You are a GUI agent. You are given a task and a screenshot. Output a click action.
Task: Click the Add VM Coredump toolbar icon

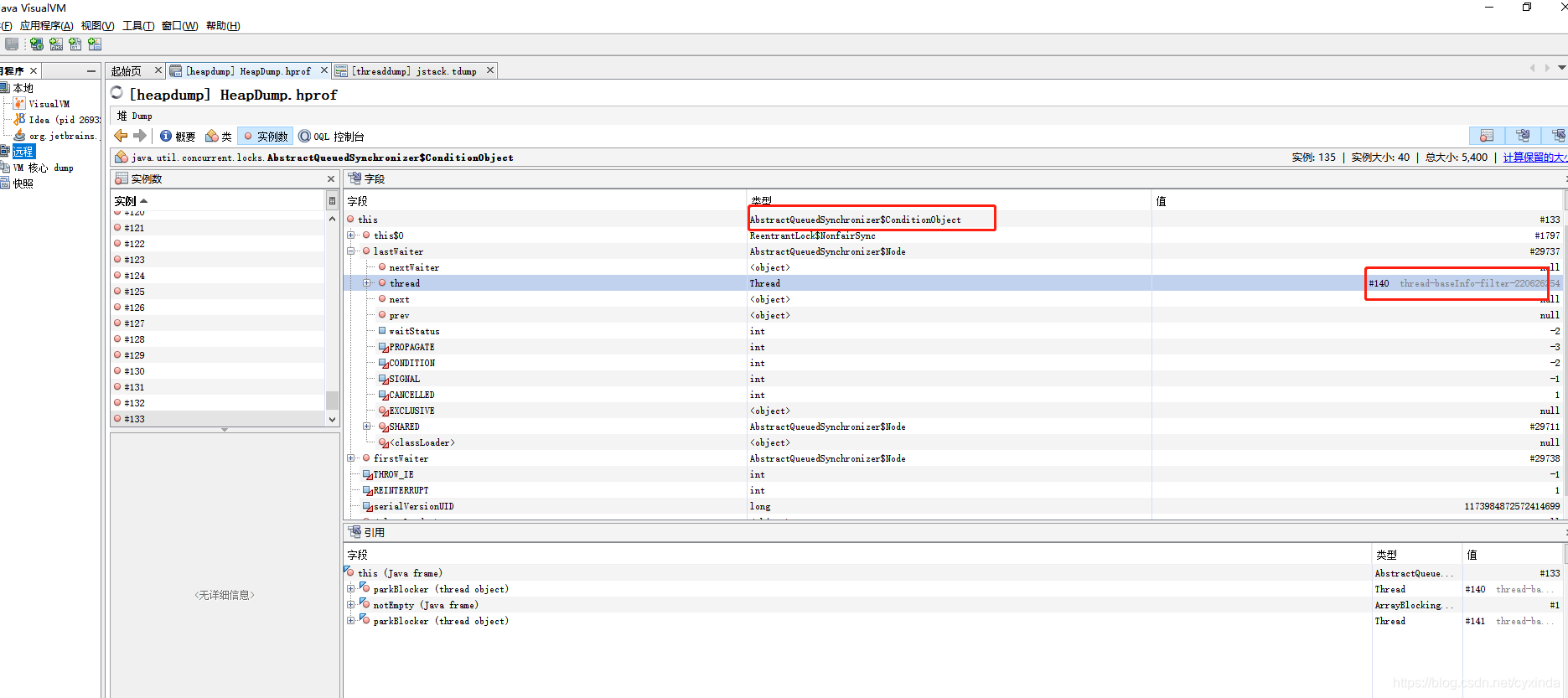[x=75, y=44]
